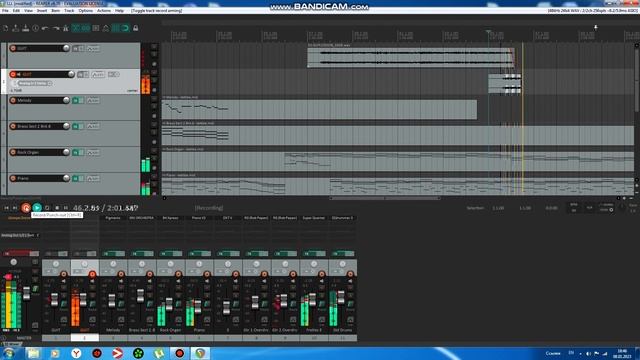Open the View menu
Screen dimensions: 640x360
point(29,11)
